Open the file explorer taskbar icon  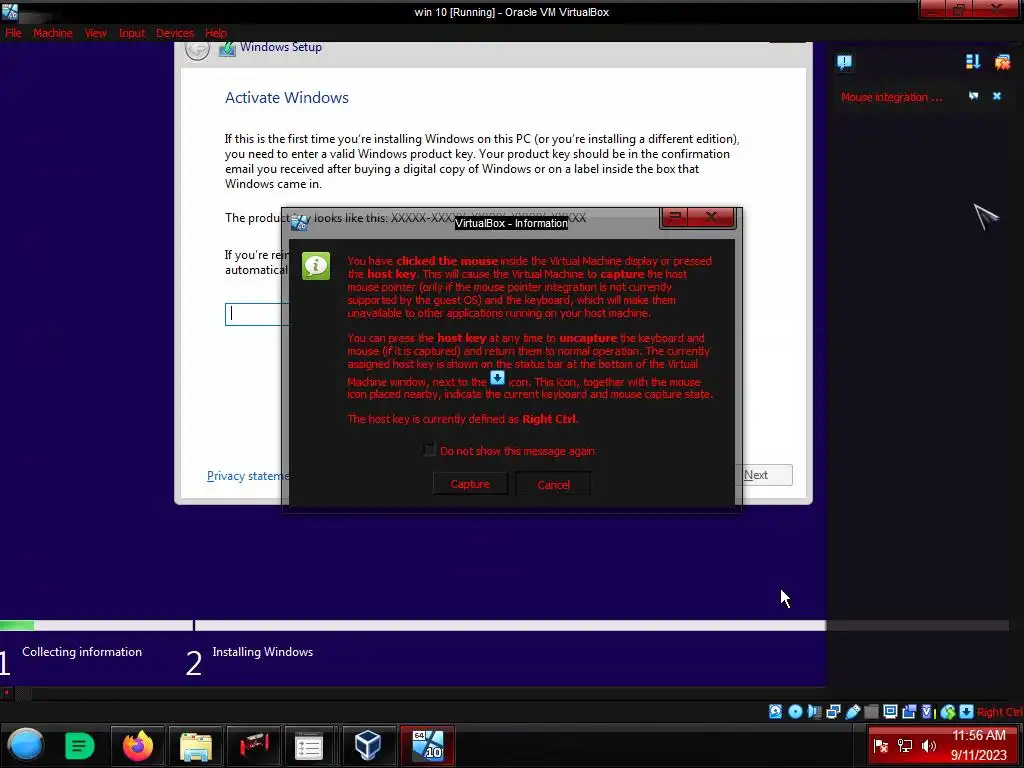(x=196, y=746)
